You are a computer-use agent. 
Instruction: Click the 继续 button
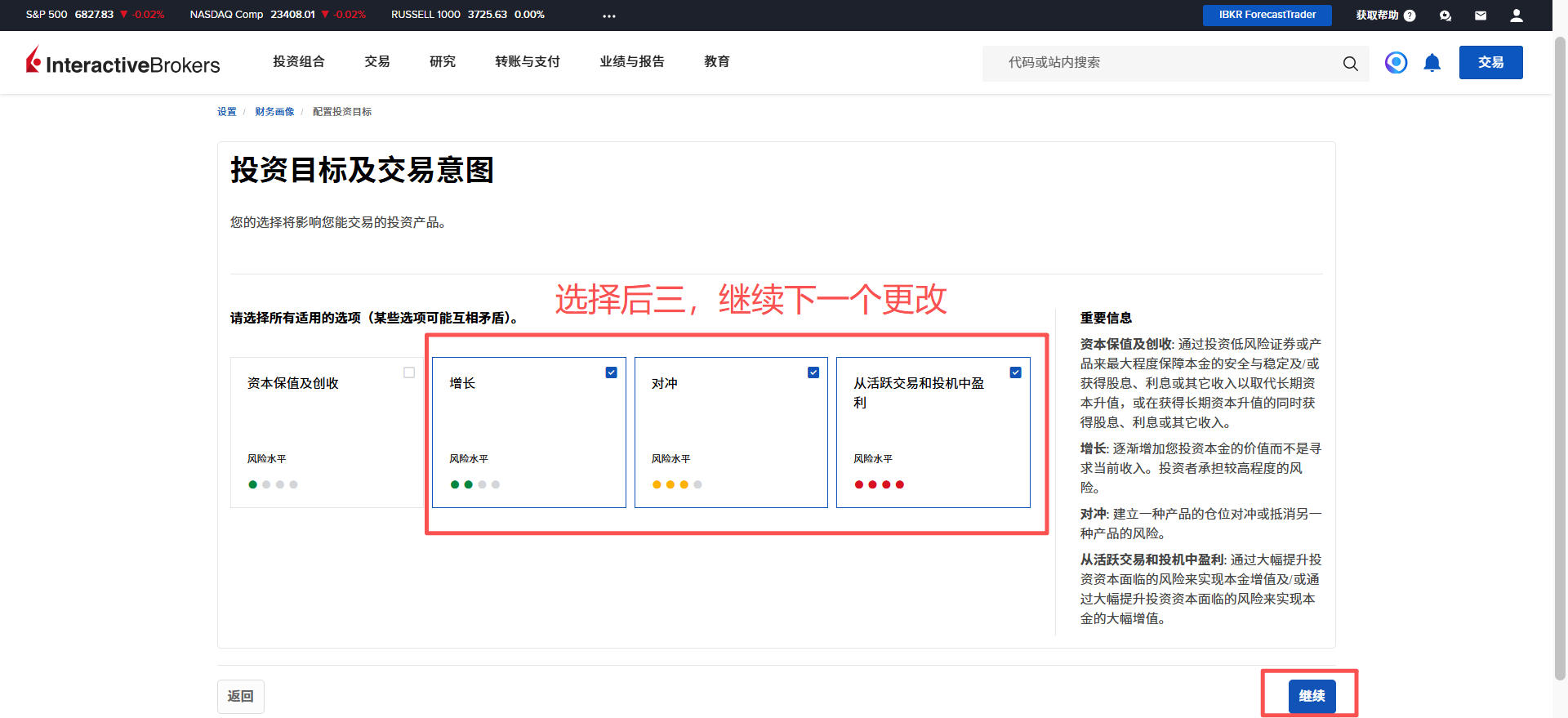tap(1312, 696)
